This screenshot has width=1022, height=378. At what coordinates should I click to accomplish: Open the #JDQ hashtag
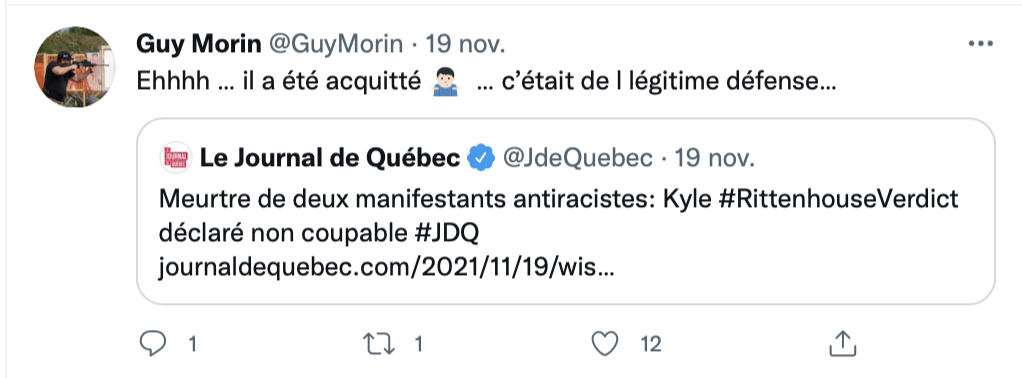pos(446,233)
